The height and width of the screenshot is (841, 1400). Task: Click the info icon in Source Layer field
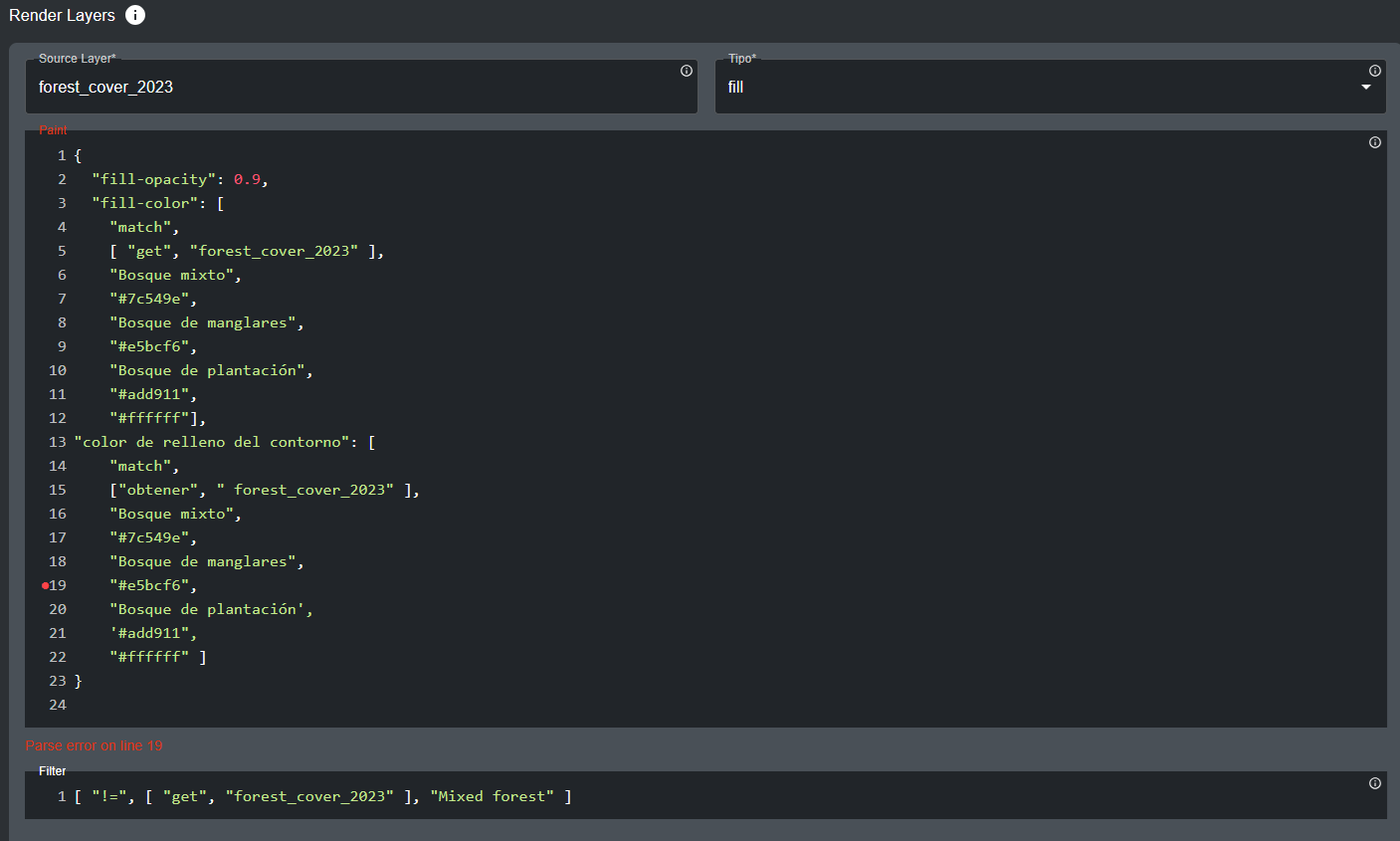(687, 71)
